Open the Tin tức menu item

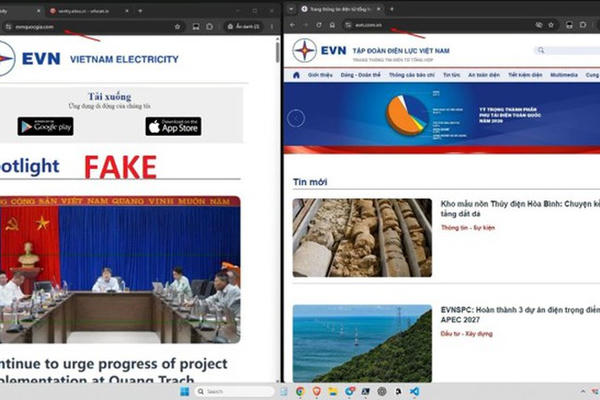click(x=452, y=75)
